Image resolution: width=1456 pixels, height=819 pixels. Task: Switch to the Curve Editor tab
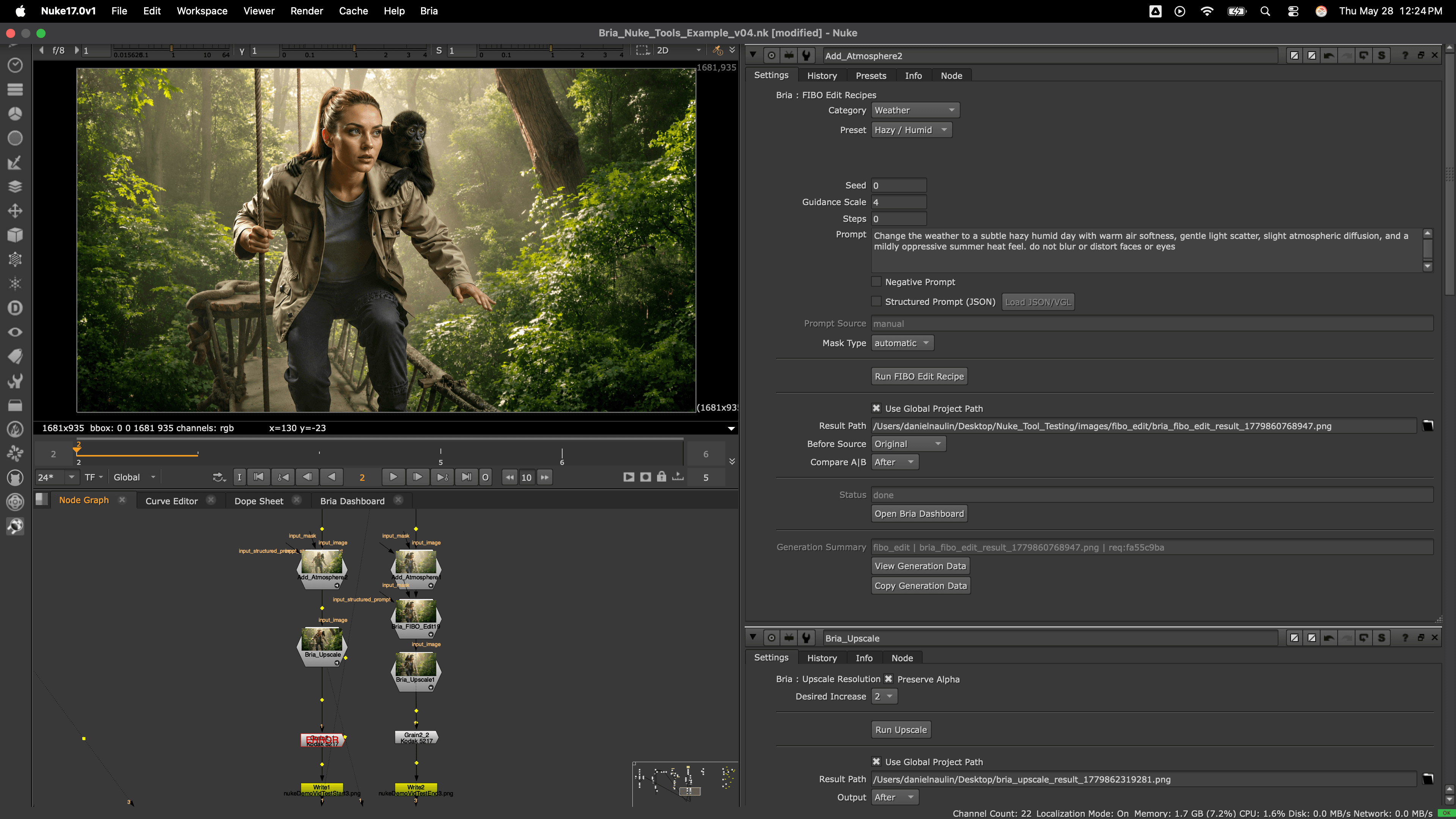171,501
